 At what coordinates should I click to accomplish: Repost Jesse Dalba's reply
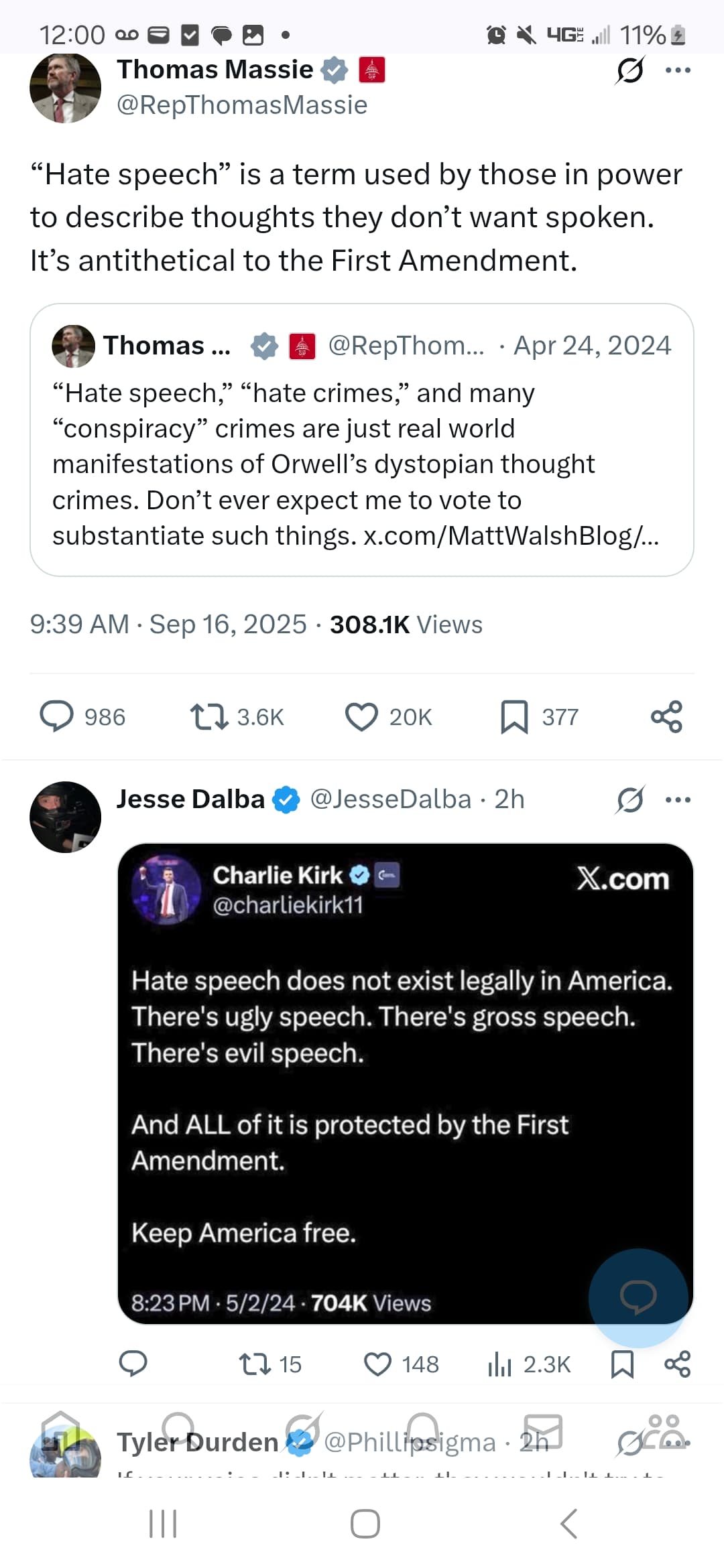[255, 1364]
